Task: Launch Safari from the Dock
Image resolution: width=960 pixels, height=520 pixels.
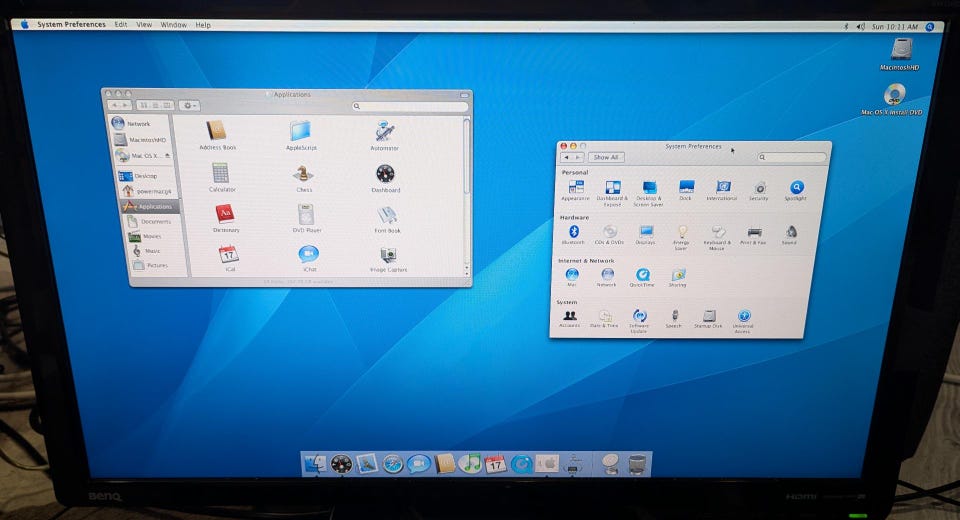Action: click(x=392, y=464)
